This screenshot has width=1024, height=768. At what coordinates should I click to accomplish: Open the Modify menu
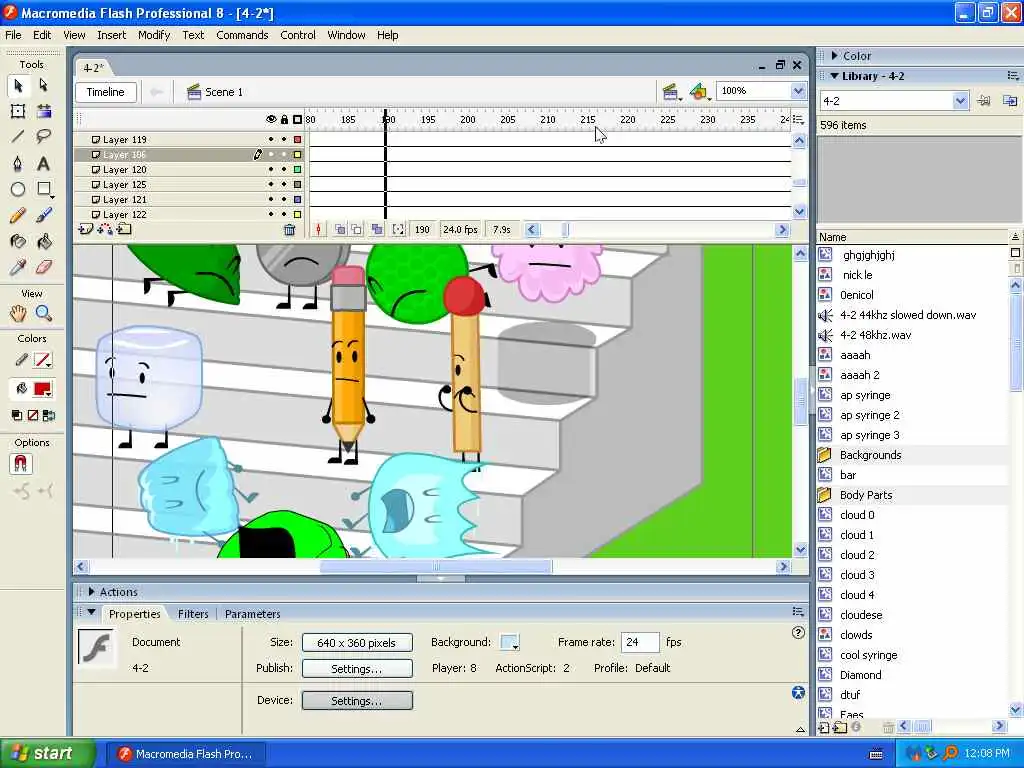coord(154,35)
